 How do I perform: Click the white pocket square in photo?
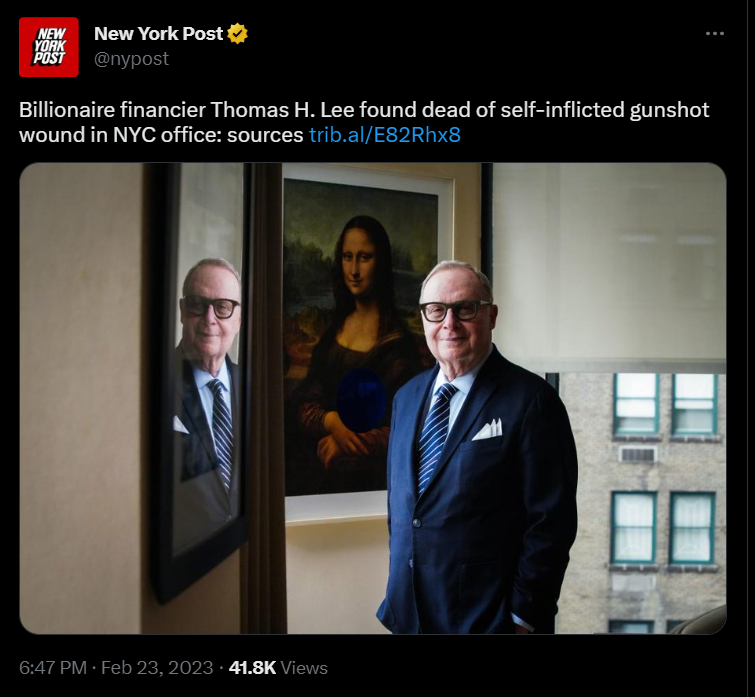point(487,430)
